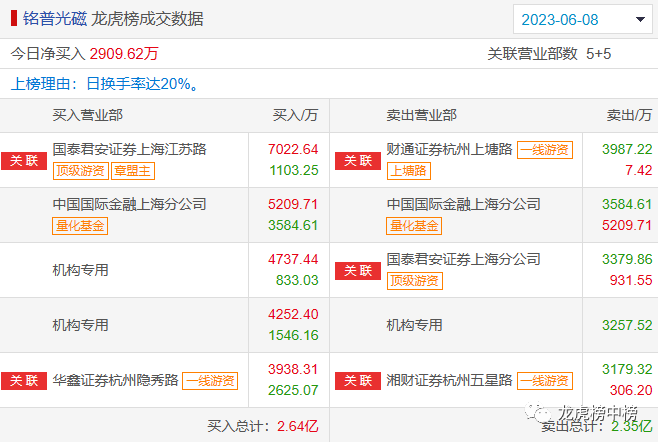The image size is (658, 442).
Task: Click 顶级游资 tag under 国泰君安证券上海分公司
Action: point(415,281)
